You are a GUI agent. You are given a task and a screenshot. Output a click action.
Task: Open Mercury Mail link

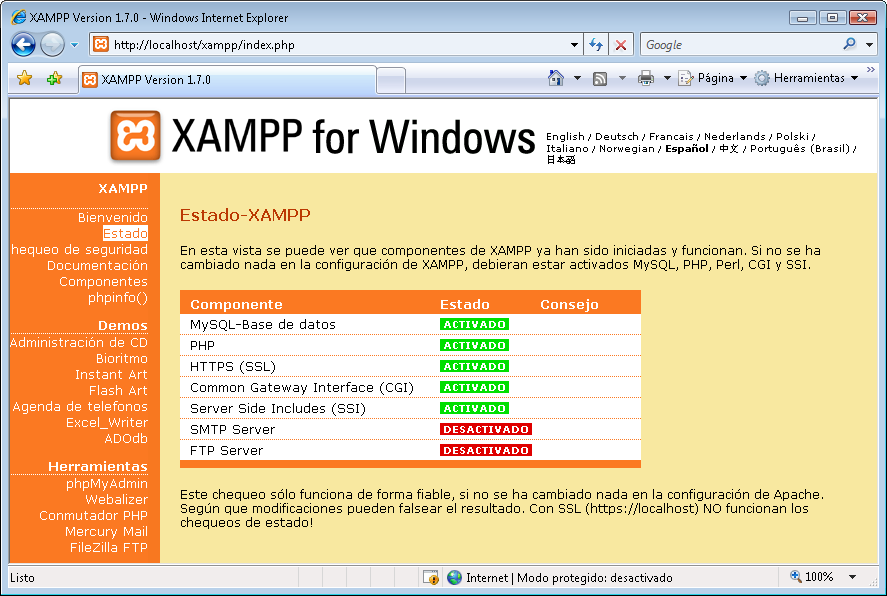tap(106, 532)
